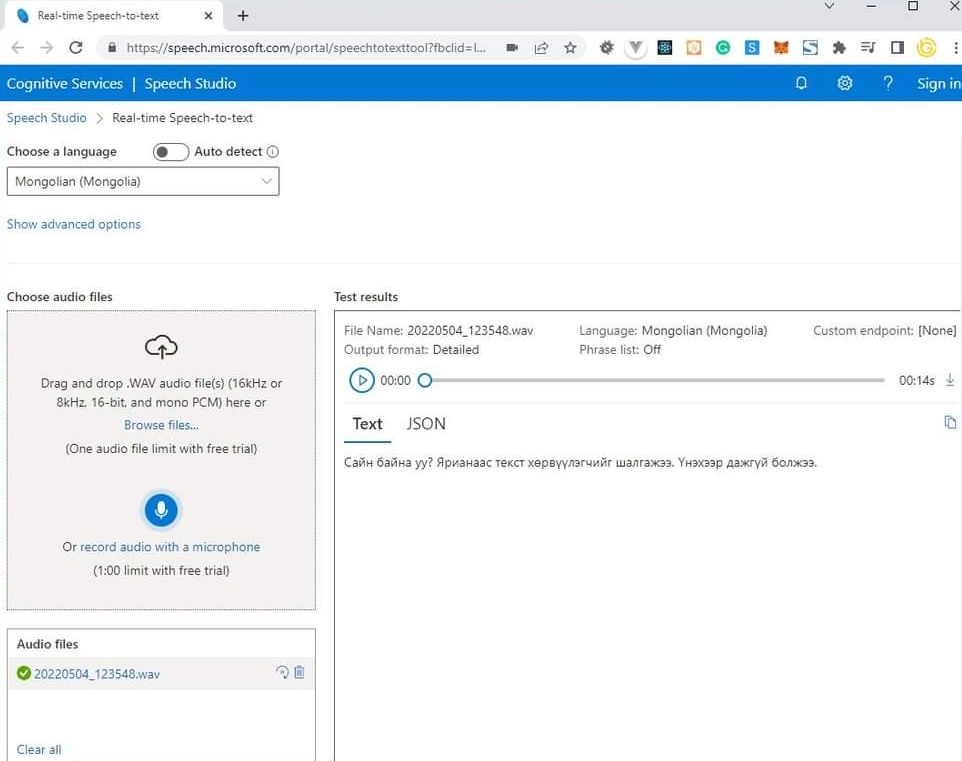Expand the browser profile chevron at top right
Image resolution: width=962 pixels, height=761 pixels.
click(829, 7)
